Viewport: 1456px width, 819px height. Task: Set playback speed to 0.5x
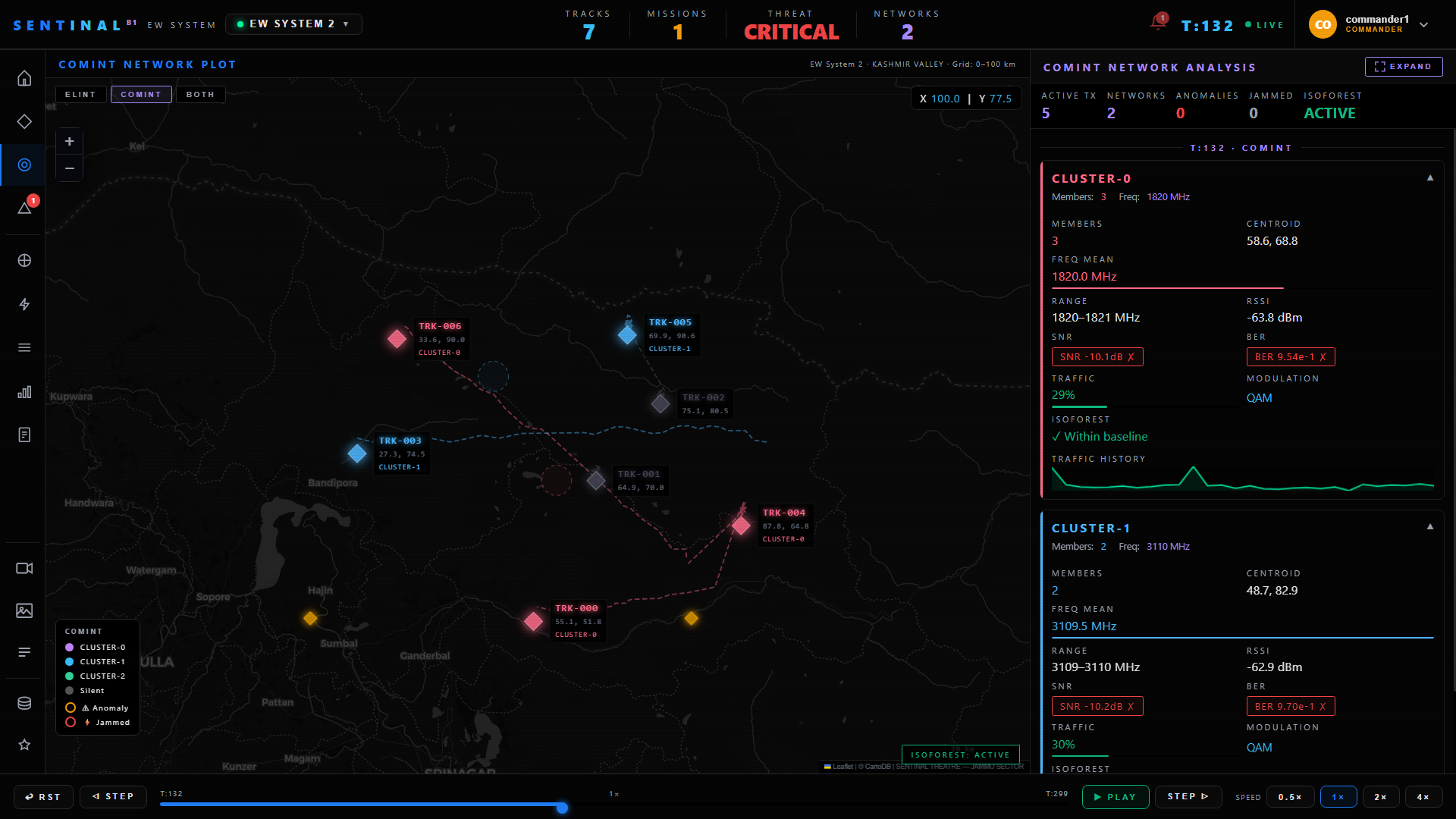pos(1290,797)
